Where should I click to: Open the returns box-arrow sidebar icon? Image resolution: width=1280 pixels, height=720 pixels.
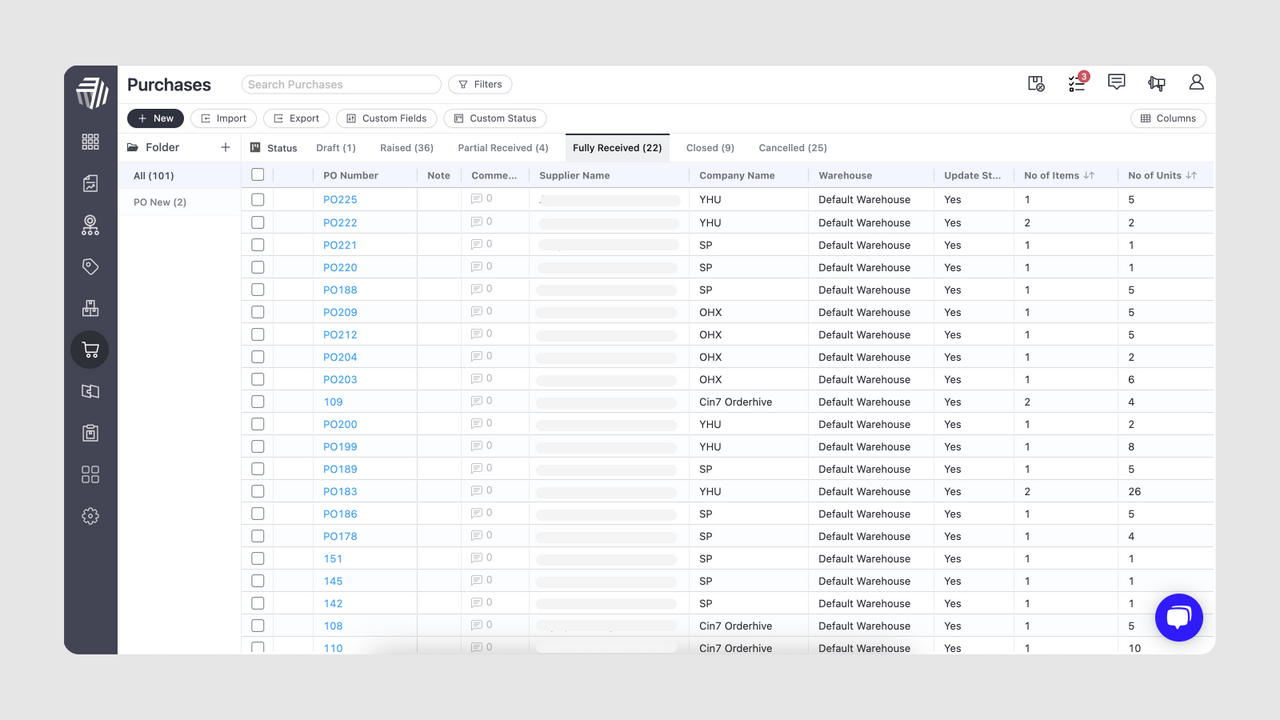(x=90, y=392)
